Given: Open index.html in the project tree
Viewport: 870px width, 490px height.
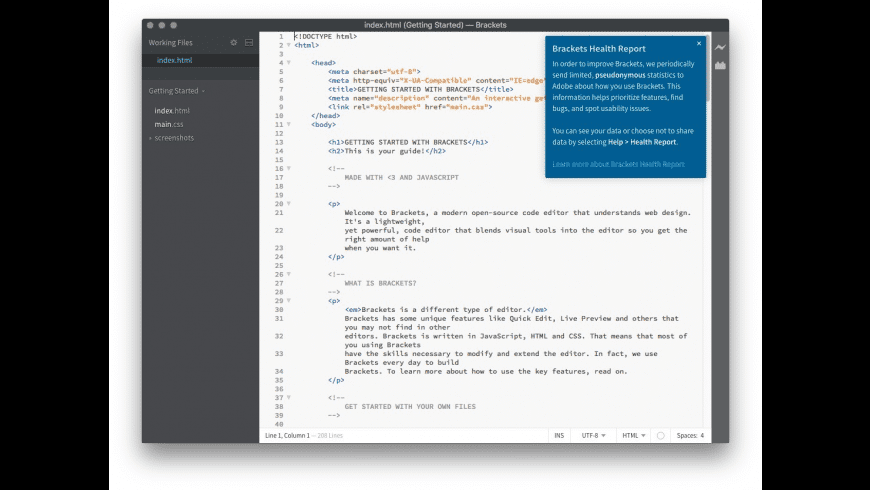Looking at the screenshot, I should pos(171,110).
